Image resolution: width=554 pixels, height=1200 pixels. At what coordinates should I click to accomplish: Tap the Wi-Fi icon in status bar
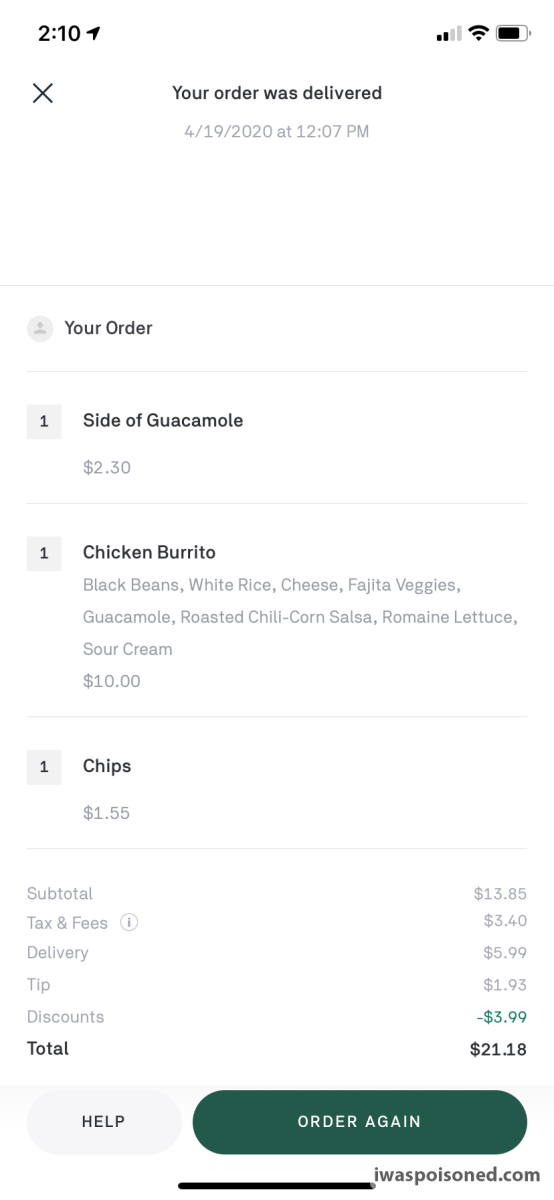(x=478, y=33)
